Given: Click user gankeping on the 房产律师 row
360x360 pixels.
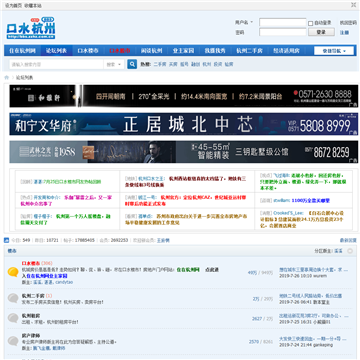Looking at the screenshot, I should coord(323,345).
